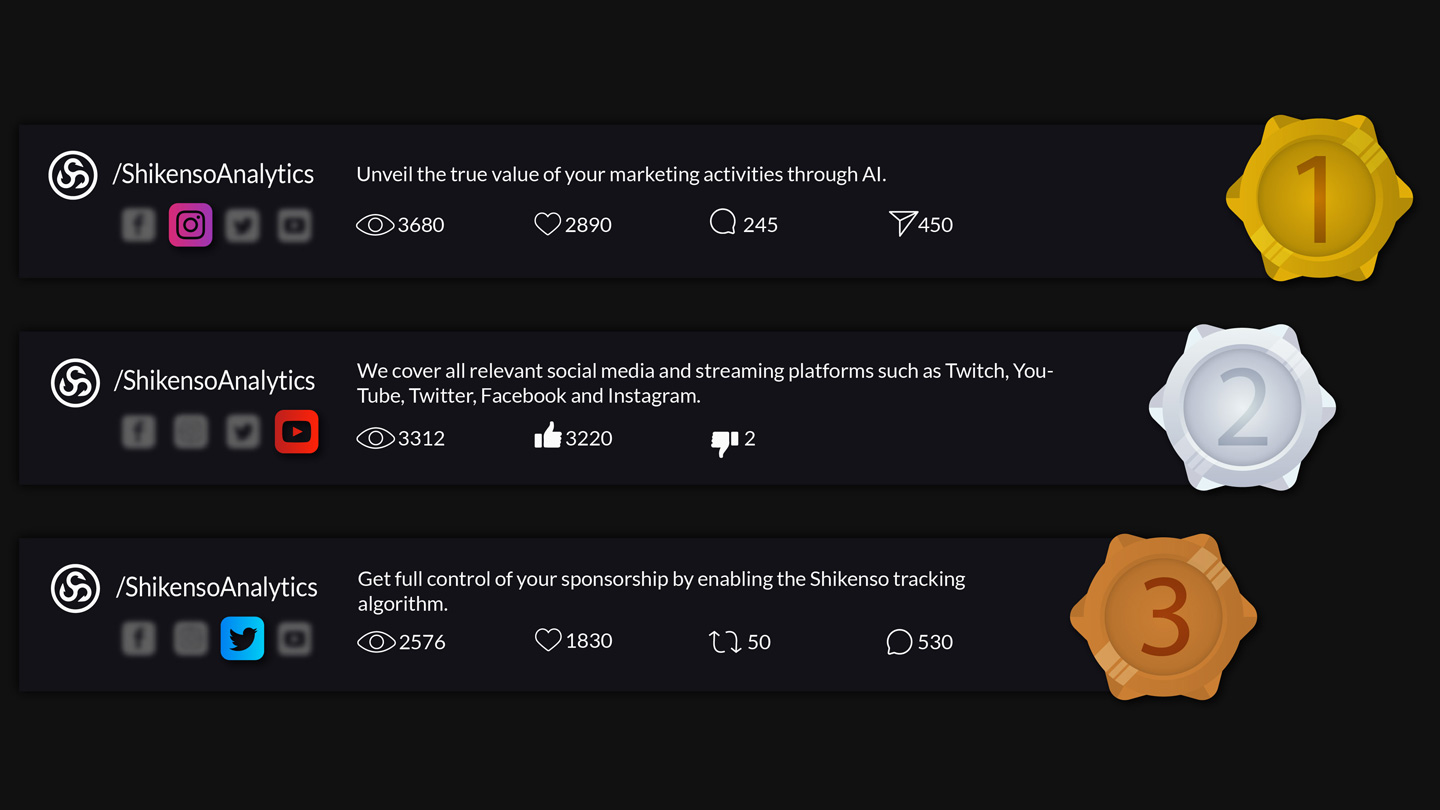Click the eye views icon beside 3680
The width and height of the screenshot is (1440, 810).
[375, 225]
